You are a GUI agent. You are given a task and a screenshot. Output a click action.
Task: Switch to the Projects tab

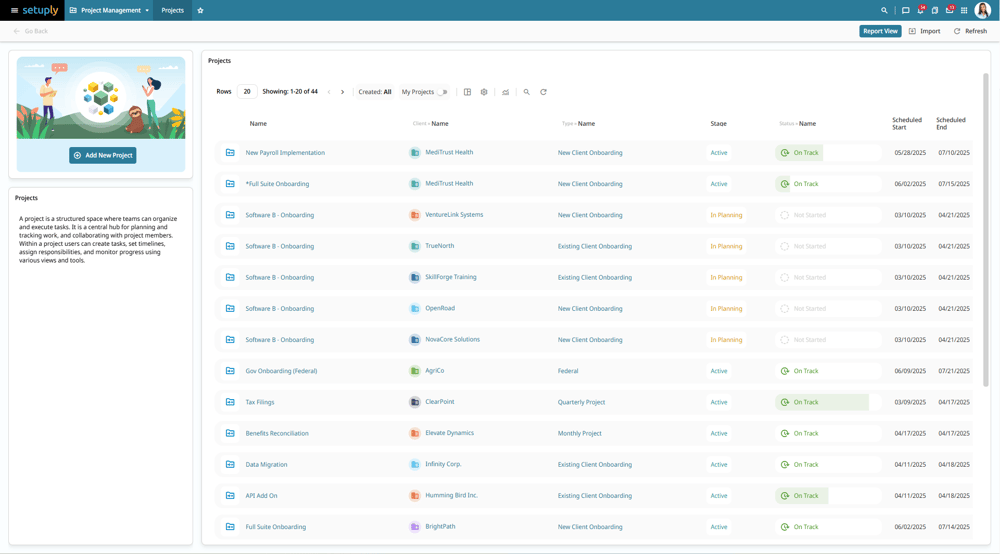(x=172, y=10)
